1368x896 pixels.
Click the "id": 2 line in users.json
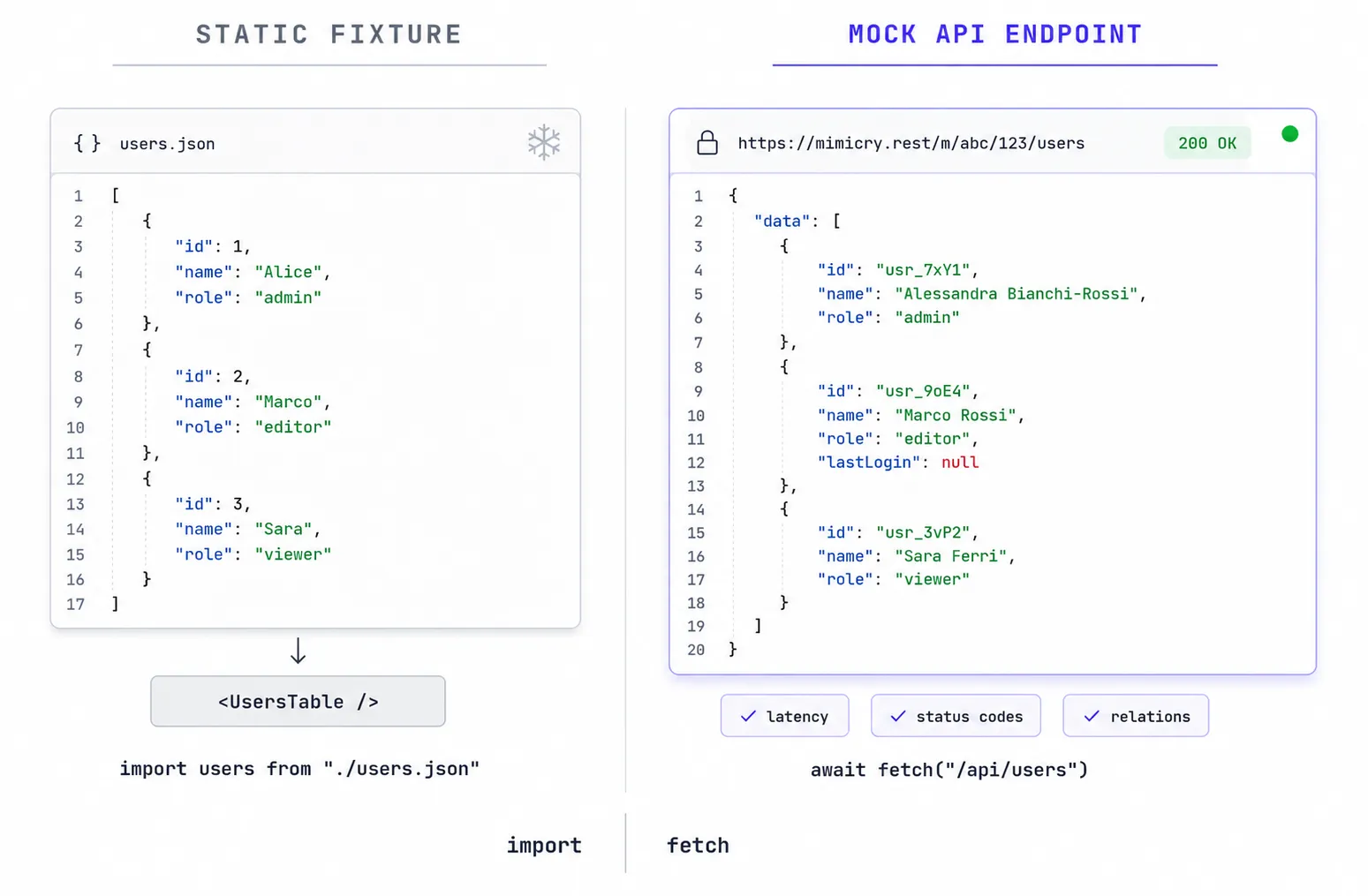[x=213, y=376]
